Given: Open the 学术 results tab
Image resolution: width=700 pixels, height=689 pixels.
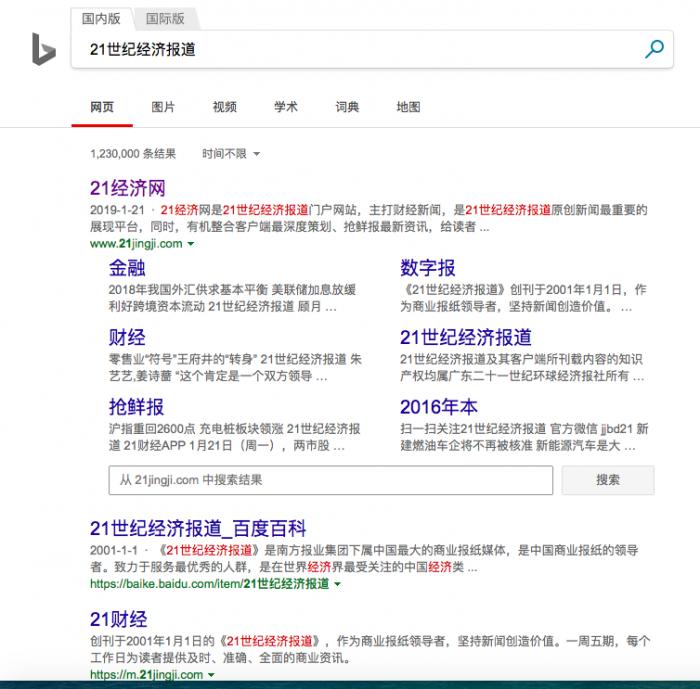Looking at the screenshot, I should coord(286,107).
